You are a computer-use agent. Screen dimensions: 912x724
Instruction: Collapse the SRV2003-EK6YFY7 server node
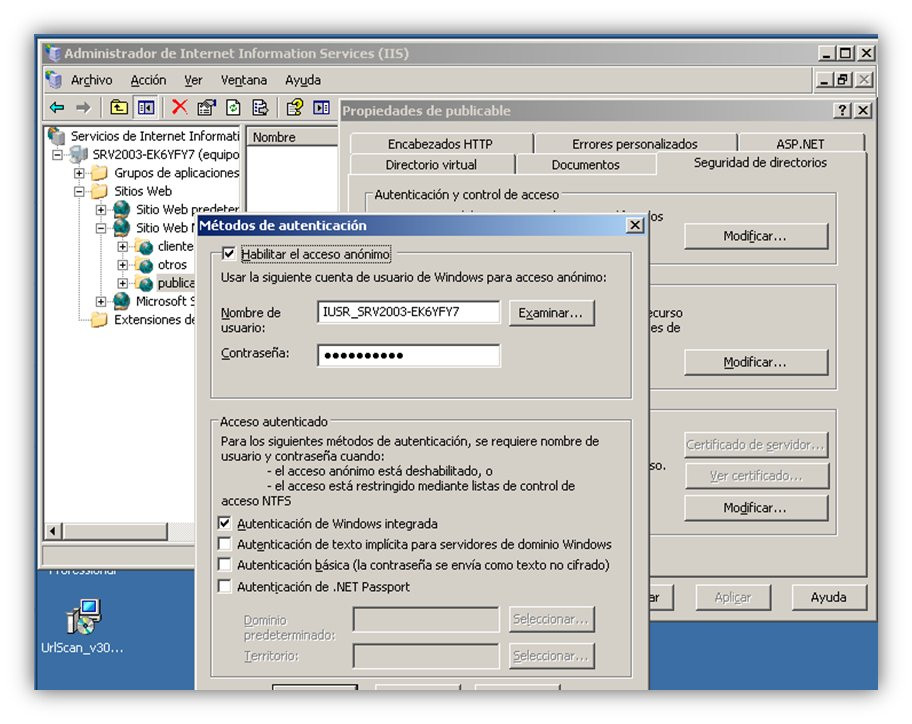click(57, 155)
